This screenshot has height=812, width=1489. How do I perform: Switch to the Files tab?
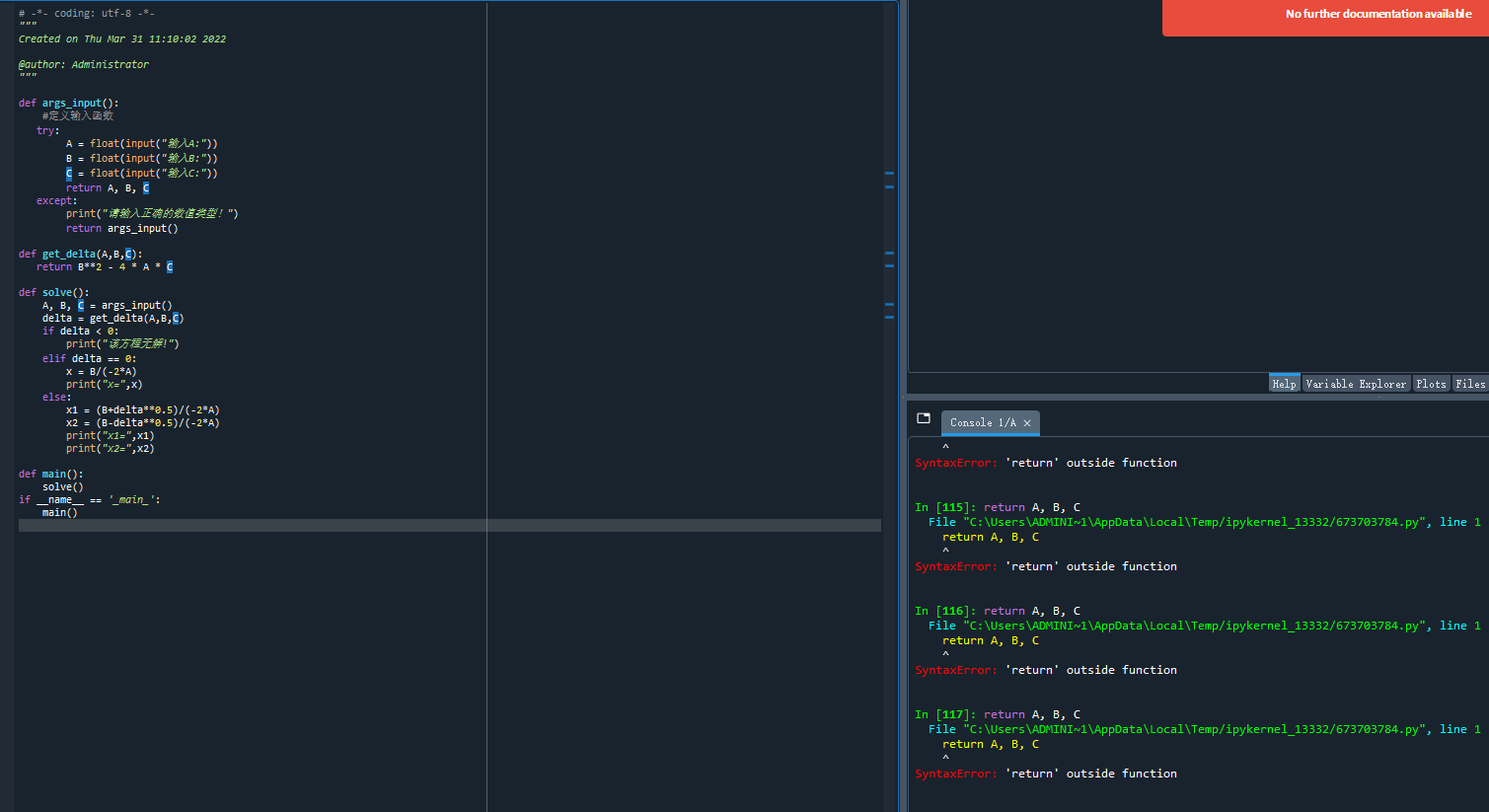click(x=1469, y=384)
